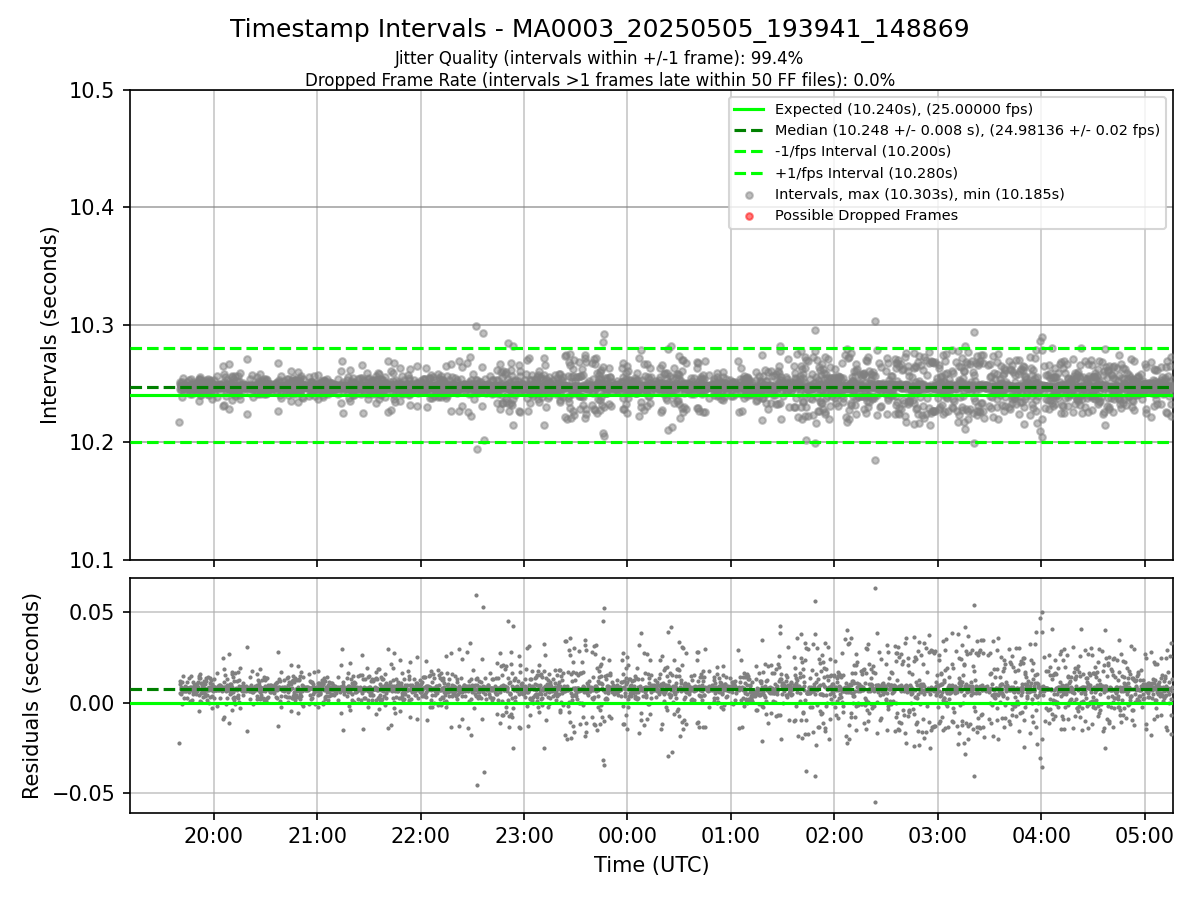Image resolution: width=1200 pixels, height=900 pixels.
Task: Click legend entry "Possible Dropped Frames"
Action: [x=866, y=215]
